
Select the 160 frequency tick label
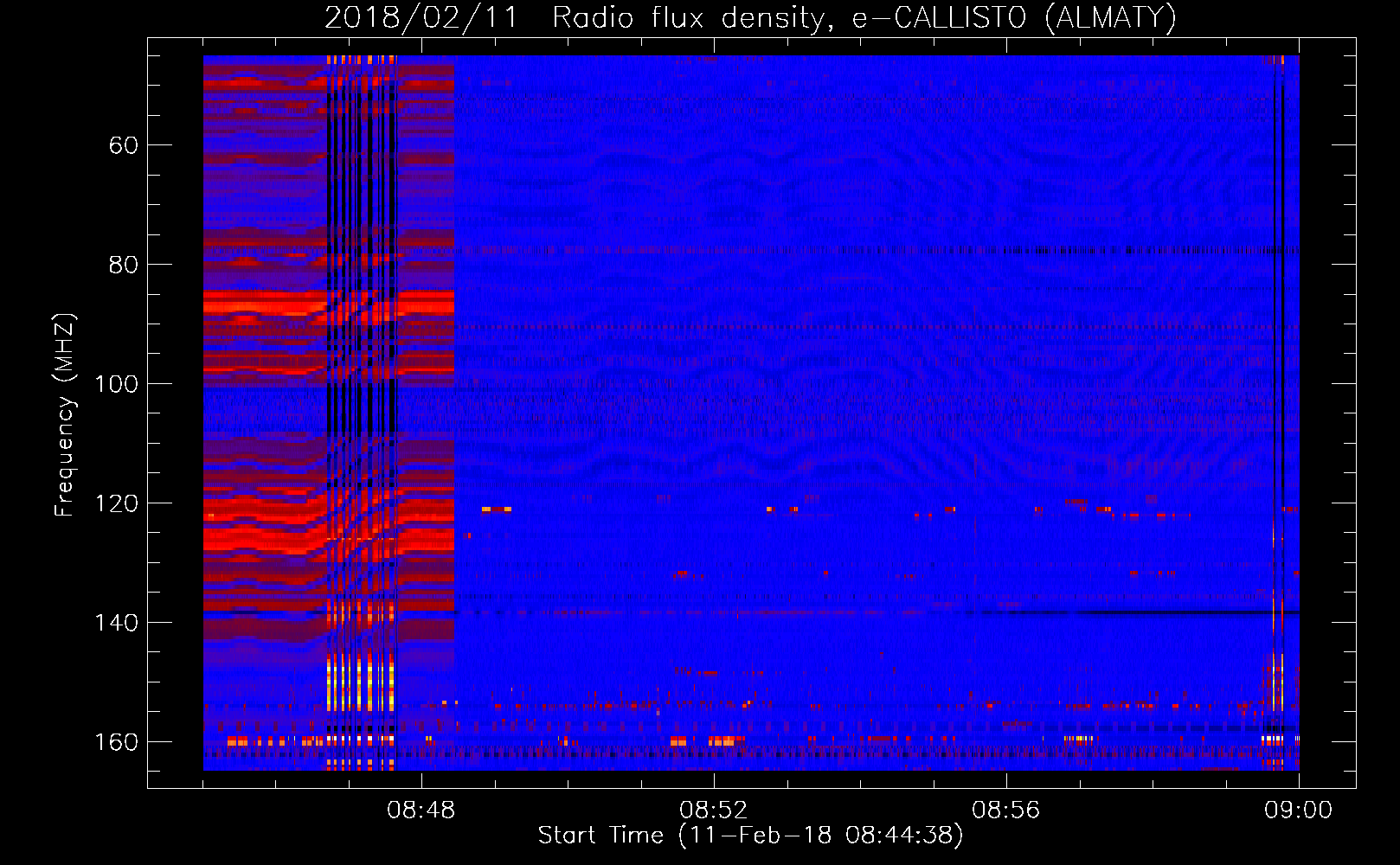[116, 742]
